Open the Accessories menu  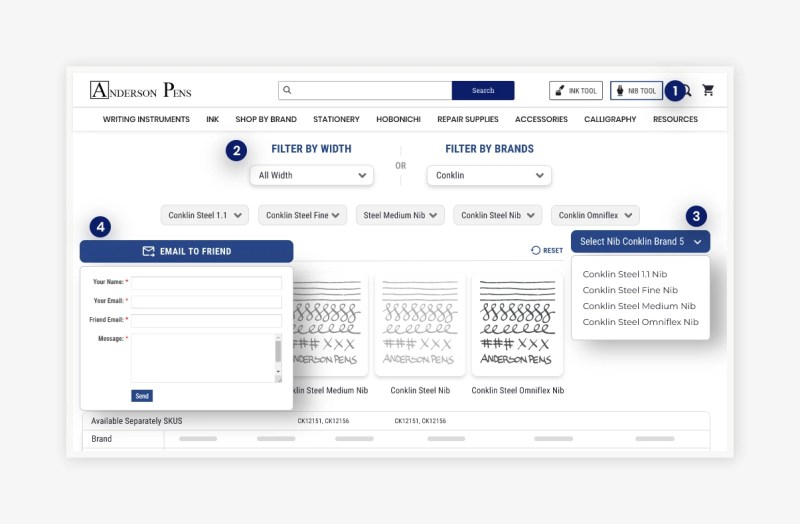coord(541,119)
